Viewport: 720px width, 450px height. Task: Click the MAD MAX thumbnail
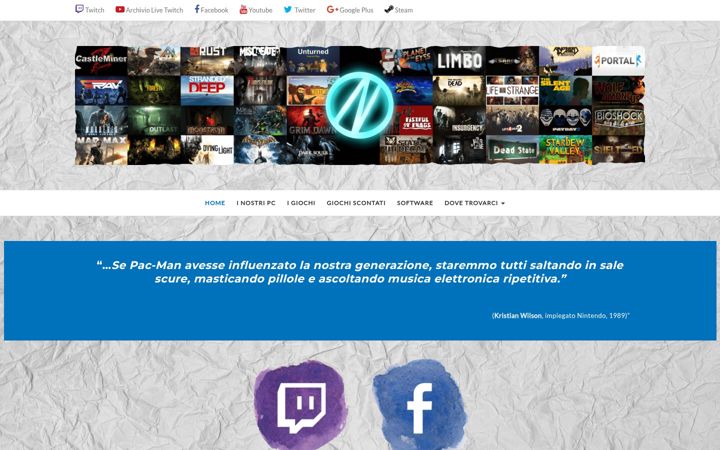[x=101, y=150]
